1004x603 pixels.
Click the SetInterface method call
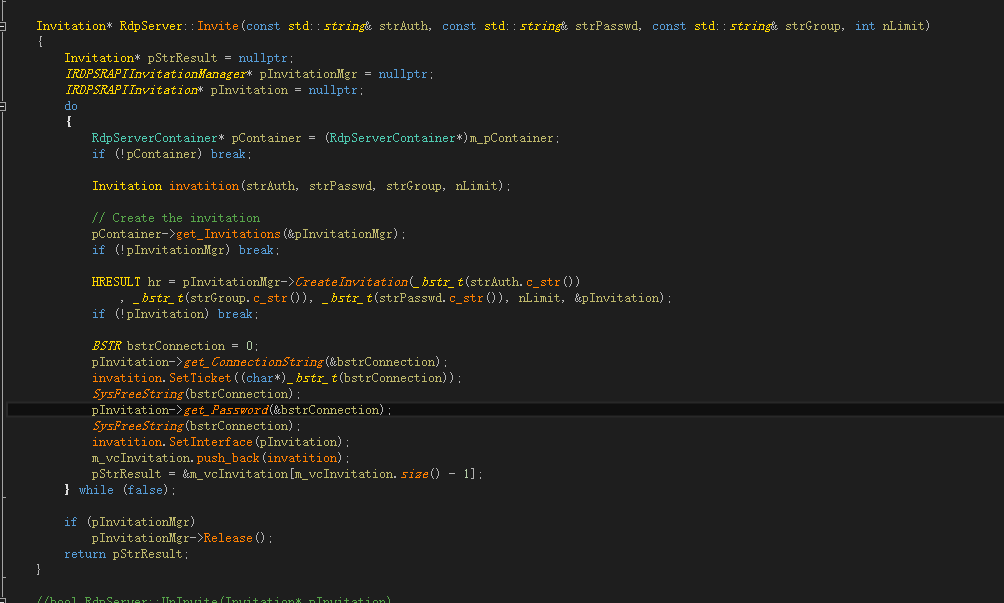pyautogui.click(x=209, y=441)
